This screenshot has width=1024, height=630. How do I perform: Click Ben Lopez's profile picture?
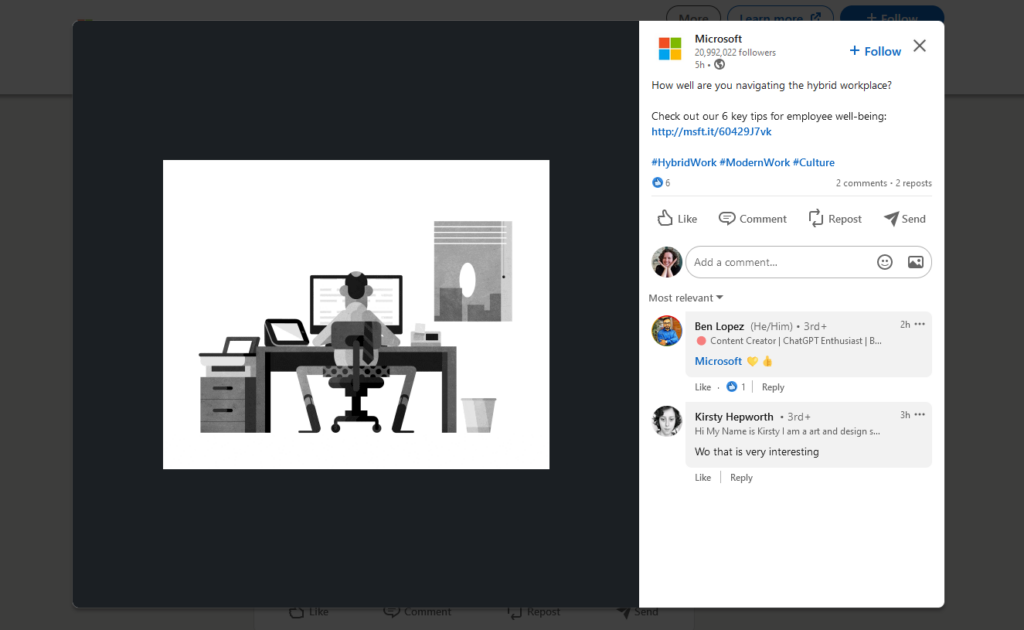click(666, 330)
